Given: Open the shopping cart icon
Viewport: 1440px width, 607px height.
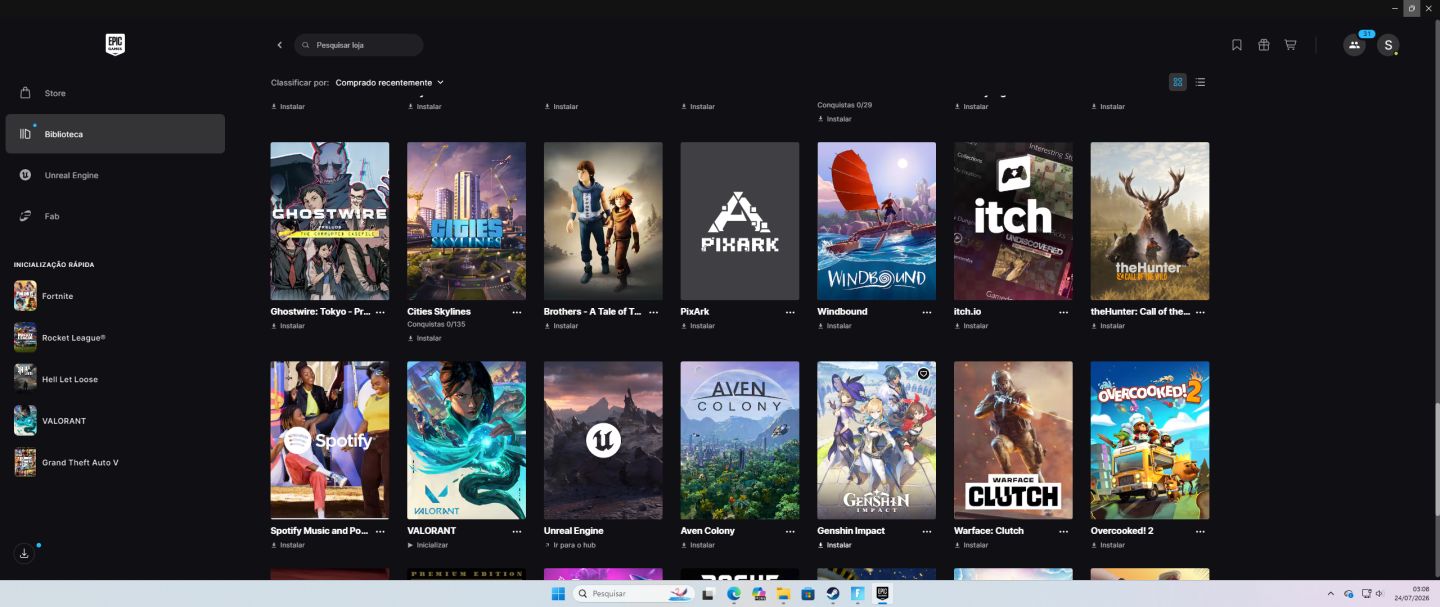Looking at the screenshot, I should coord(1290,45).
